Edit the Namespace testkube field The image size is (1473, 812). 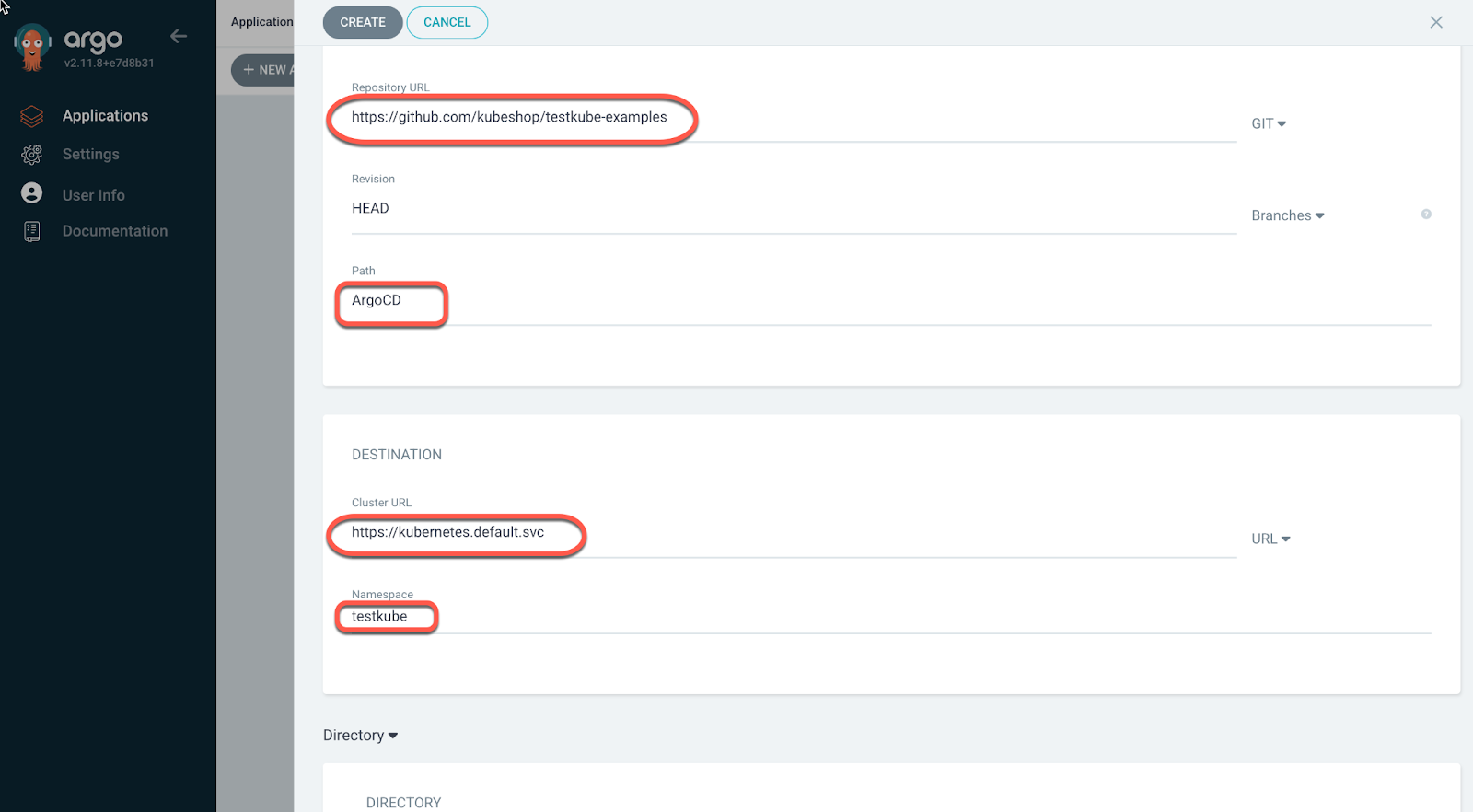point(891,617)
